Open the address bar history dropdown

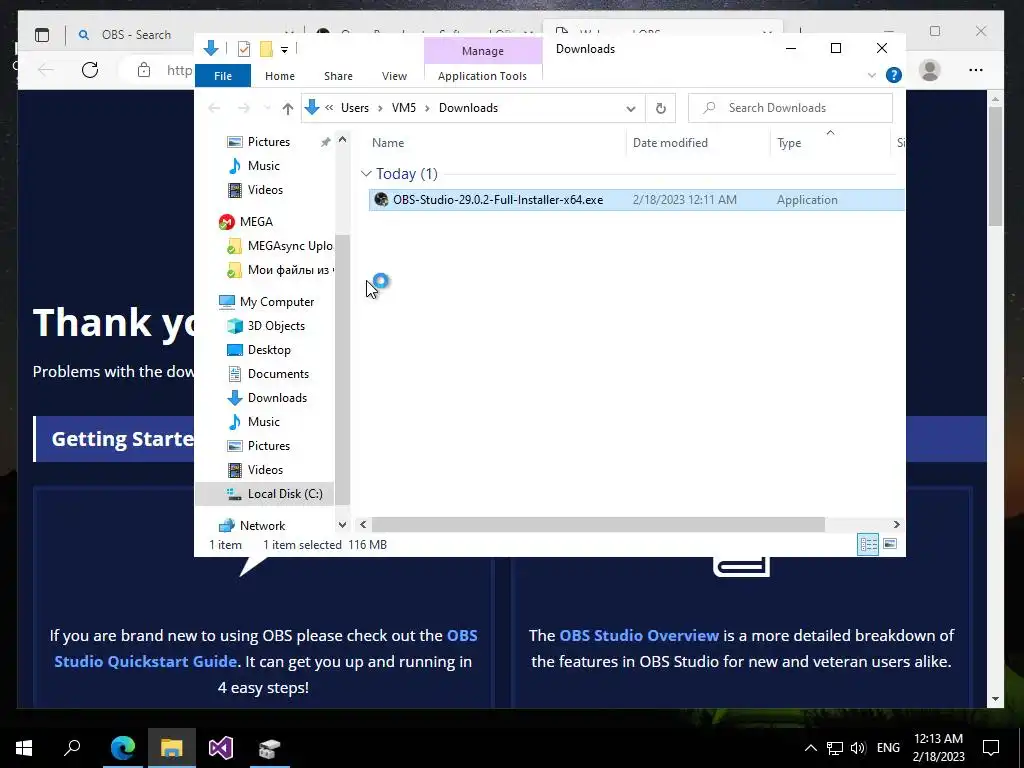click(x=631, y=108)
